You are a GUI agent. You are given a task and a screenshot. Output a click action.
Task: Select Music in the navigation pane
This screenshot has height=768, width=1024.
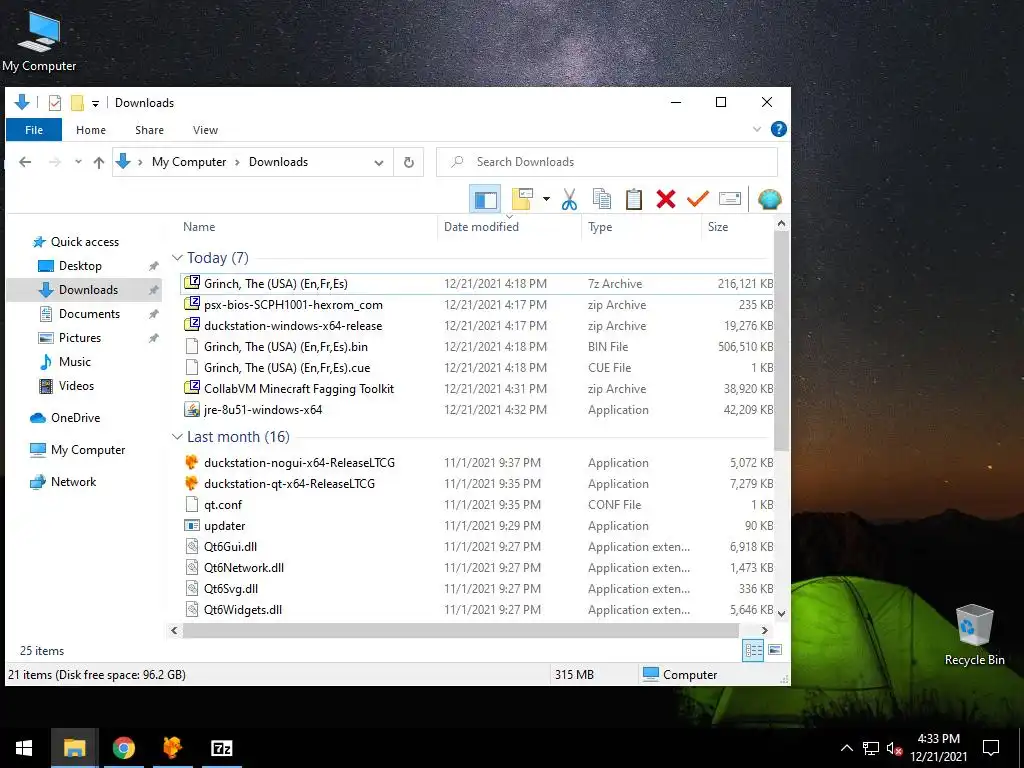pos(74,362)
